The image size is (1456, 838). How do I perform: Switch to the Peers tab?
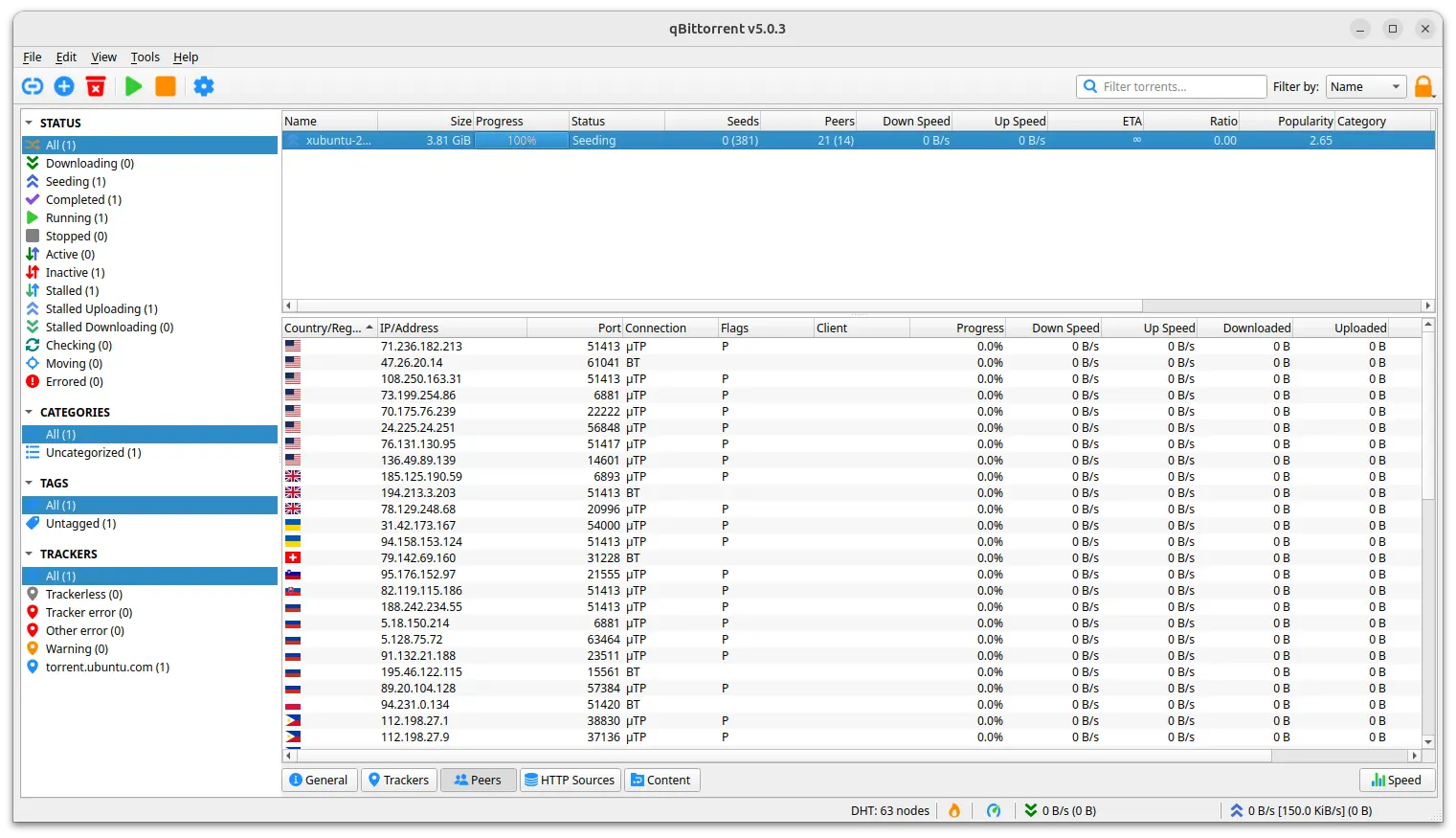point(478,781)
